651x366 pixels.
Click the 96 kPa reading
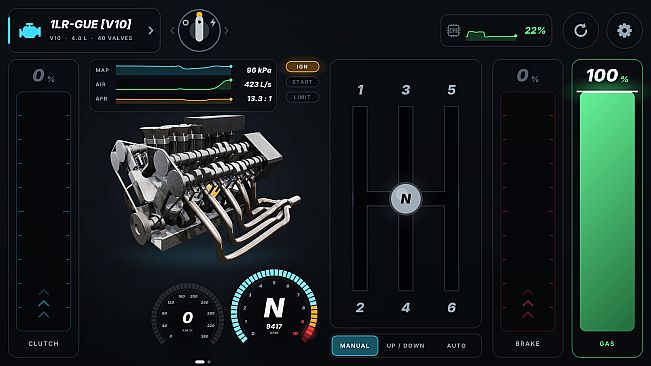click(x=259, y=70)
